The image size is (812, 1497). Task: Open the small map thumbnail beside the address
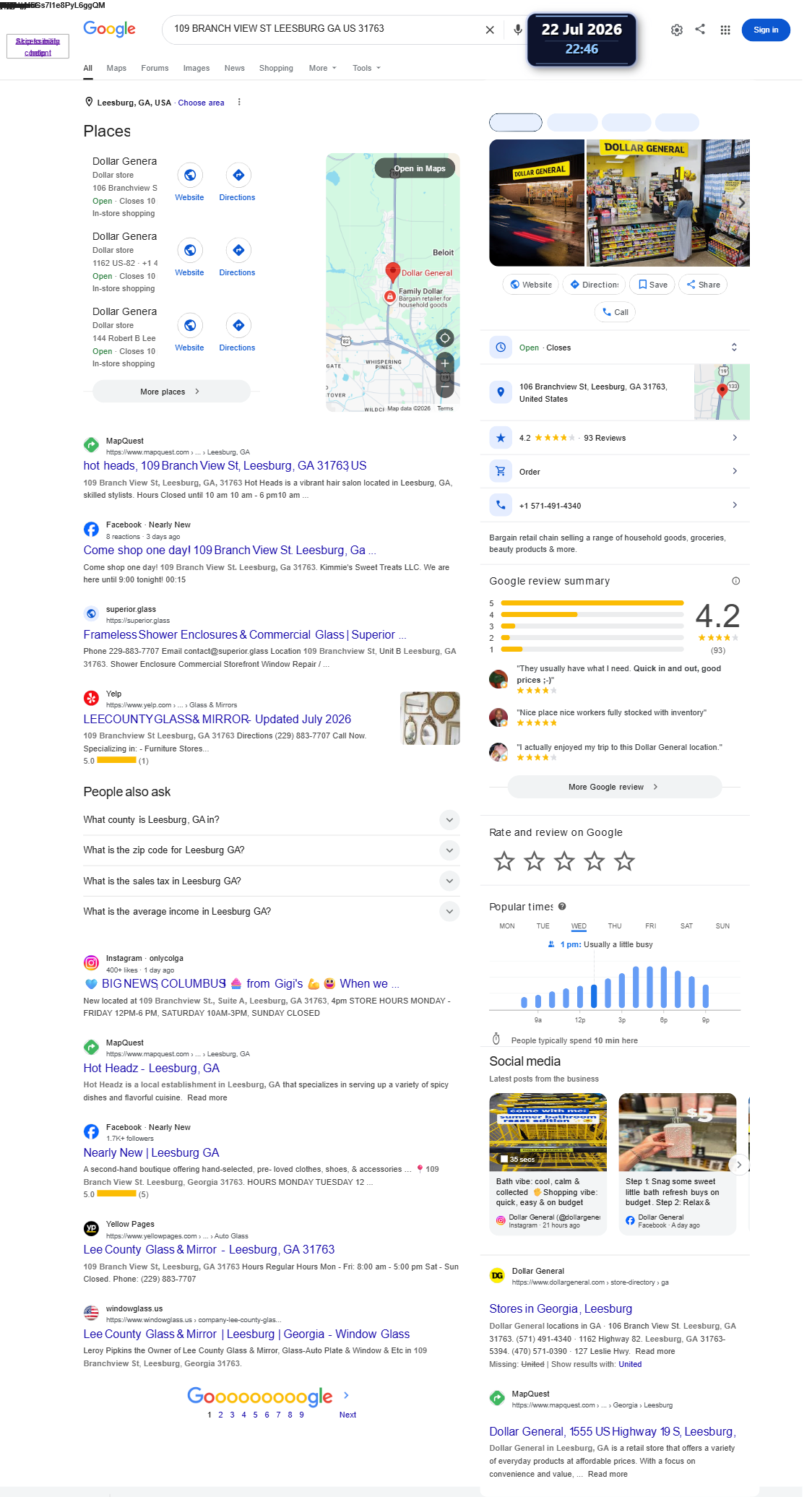(x=722, y=392)
